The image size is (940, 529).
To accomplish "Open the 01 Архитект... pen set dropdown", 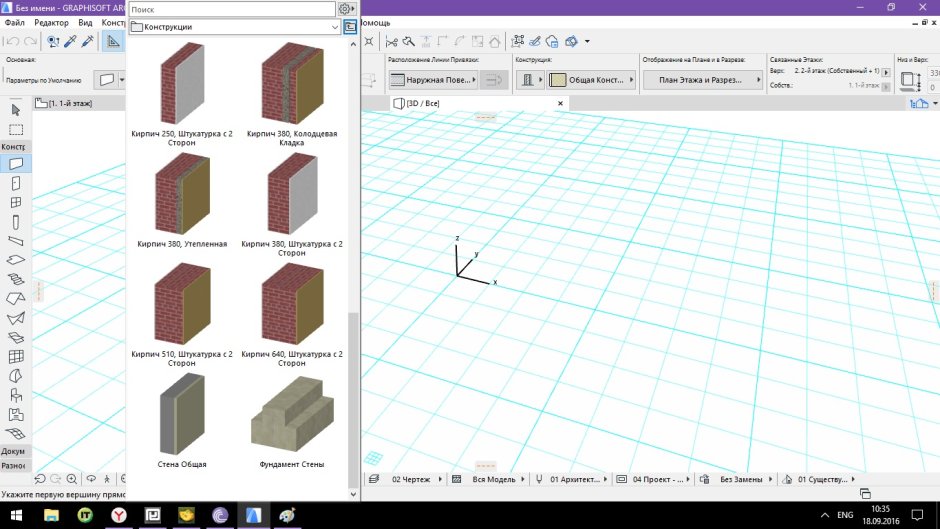I will point(575,479).
